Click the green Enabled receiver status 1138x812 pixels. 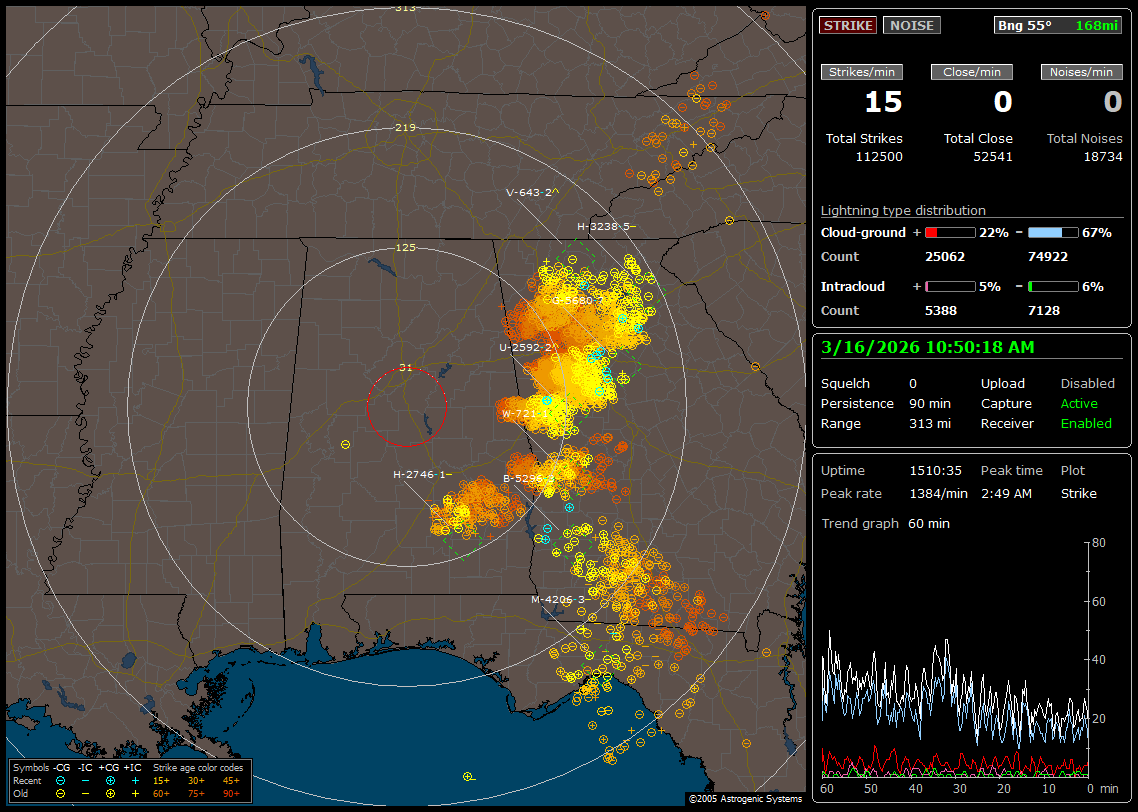click(x=1086, y=424)
